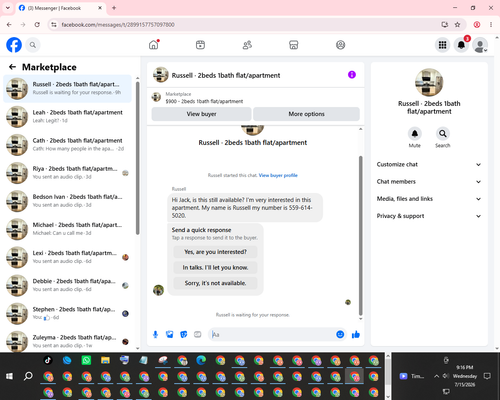
Task: Open the Riya conversation in the list
Action: 67,173
